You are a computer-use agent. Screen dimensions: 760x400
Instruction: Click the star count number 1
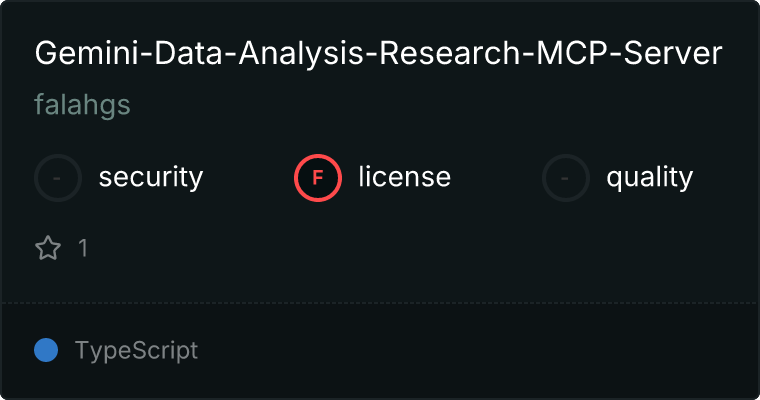(83, 248)
